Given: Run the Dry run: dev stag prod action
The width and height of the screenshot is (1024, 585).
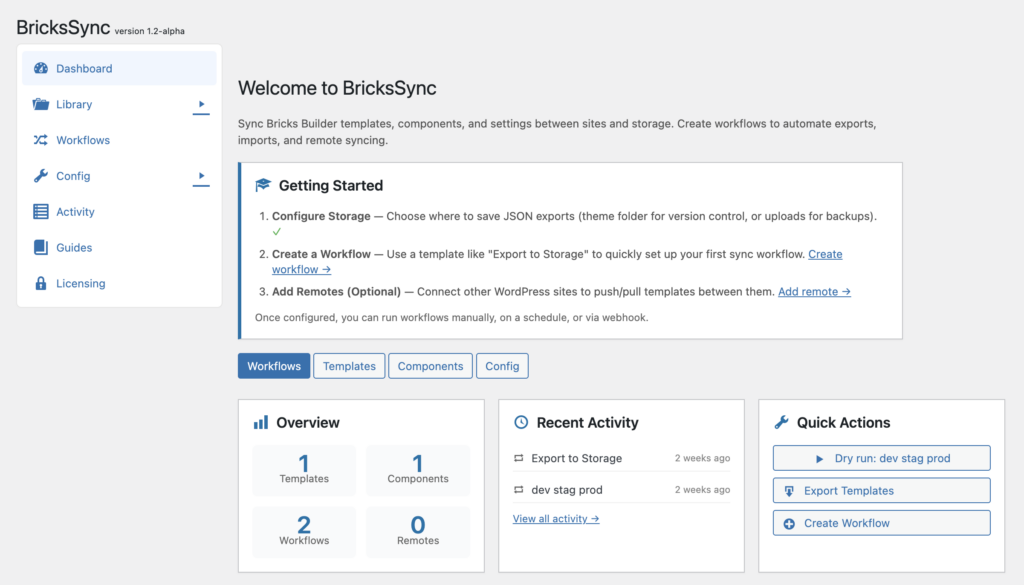Looking at the screenshot, I should coord(881,458).
